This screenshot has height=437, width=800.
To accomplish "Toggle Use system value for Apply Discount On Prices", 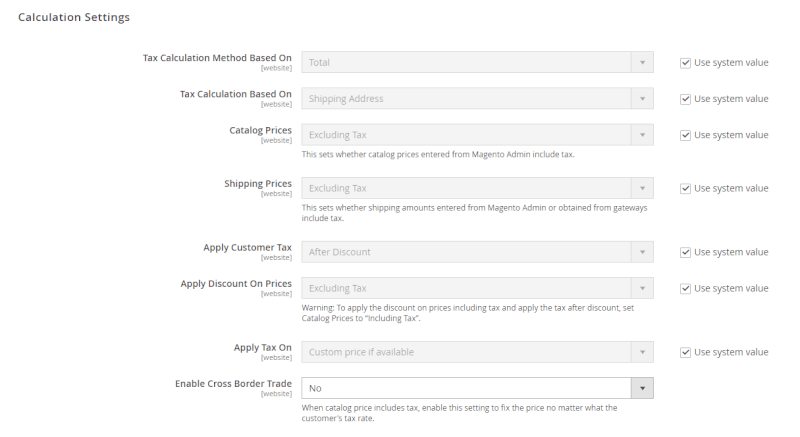I will (685, 289).
